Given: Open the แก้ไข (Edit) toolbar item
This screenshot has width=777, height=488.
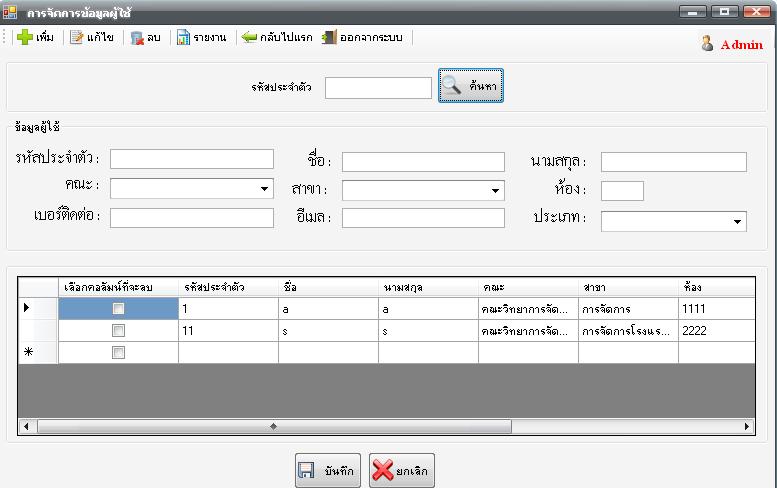Looking at the screenshot, I should pos(92,37).
